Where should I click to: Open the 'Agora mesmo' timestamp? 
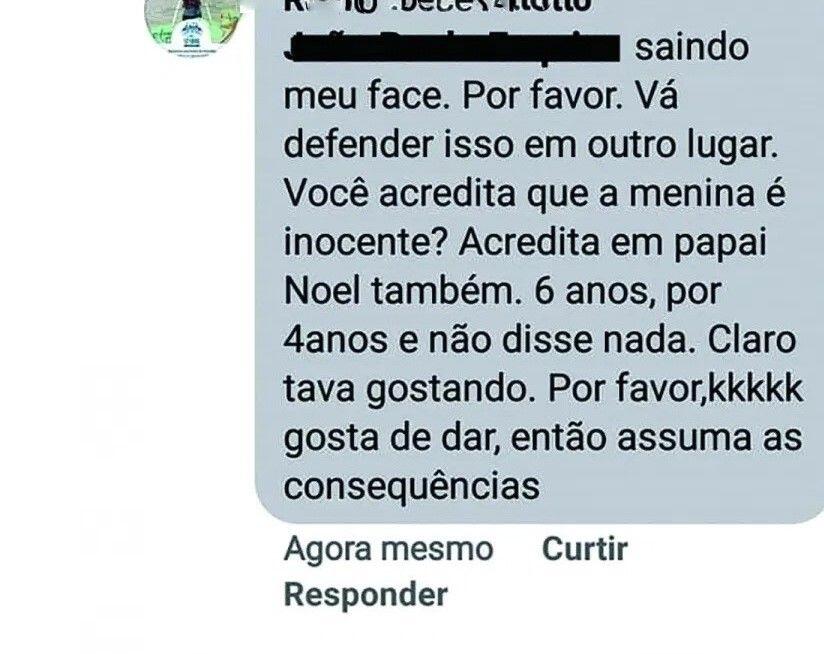[x=388, y=549]
